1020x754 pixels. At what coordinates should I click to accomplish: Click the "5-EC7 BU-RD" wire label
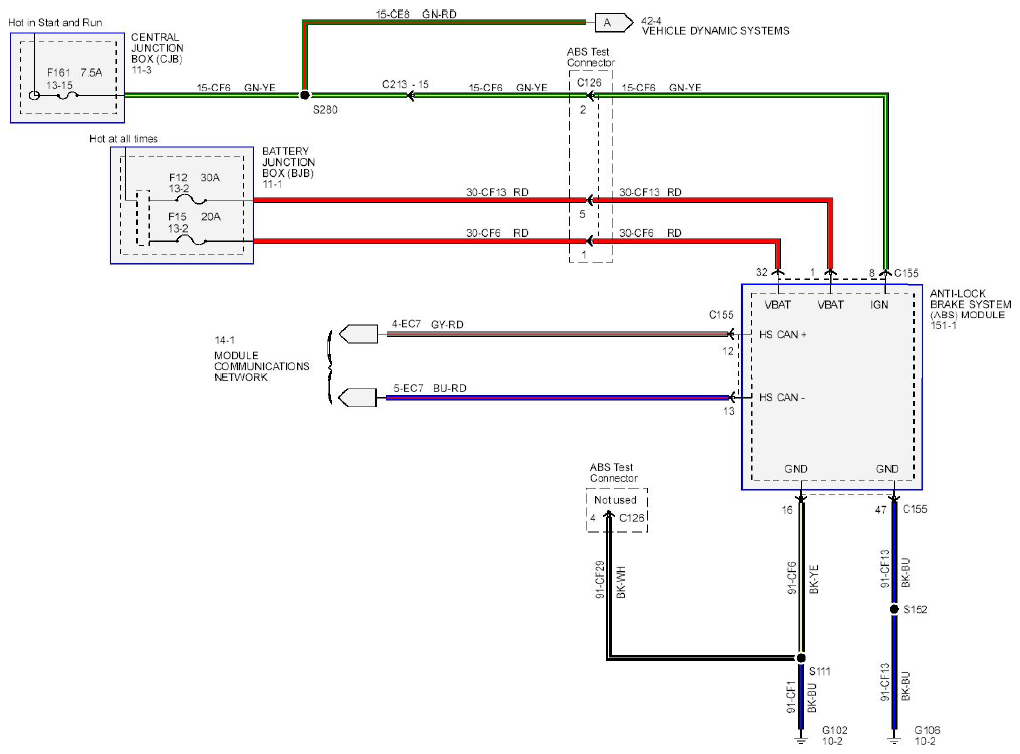click(x=429, y=388)
